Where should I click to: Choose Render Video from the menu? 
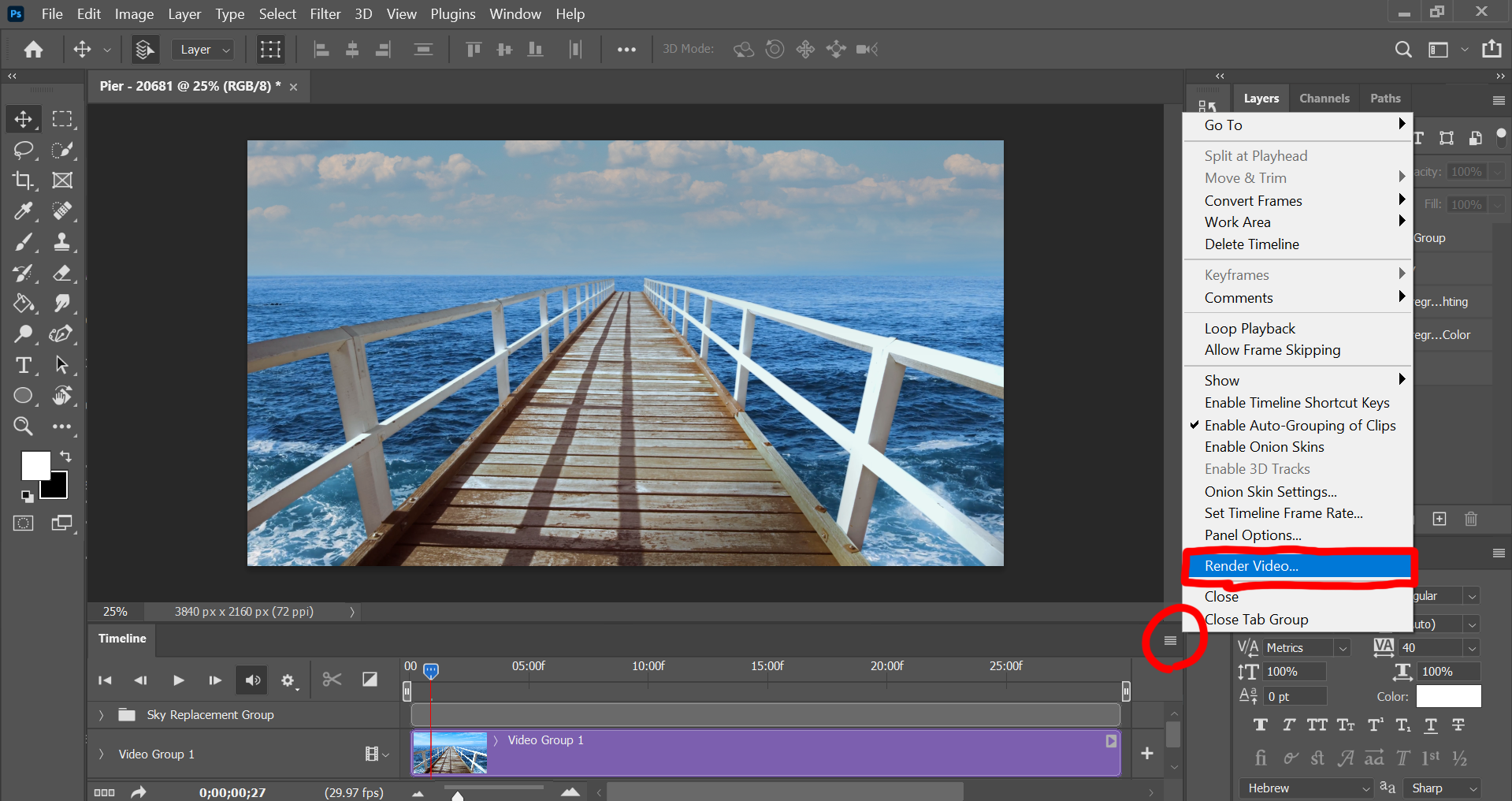tap(1251, 566)
